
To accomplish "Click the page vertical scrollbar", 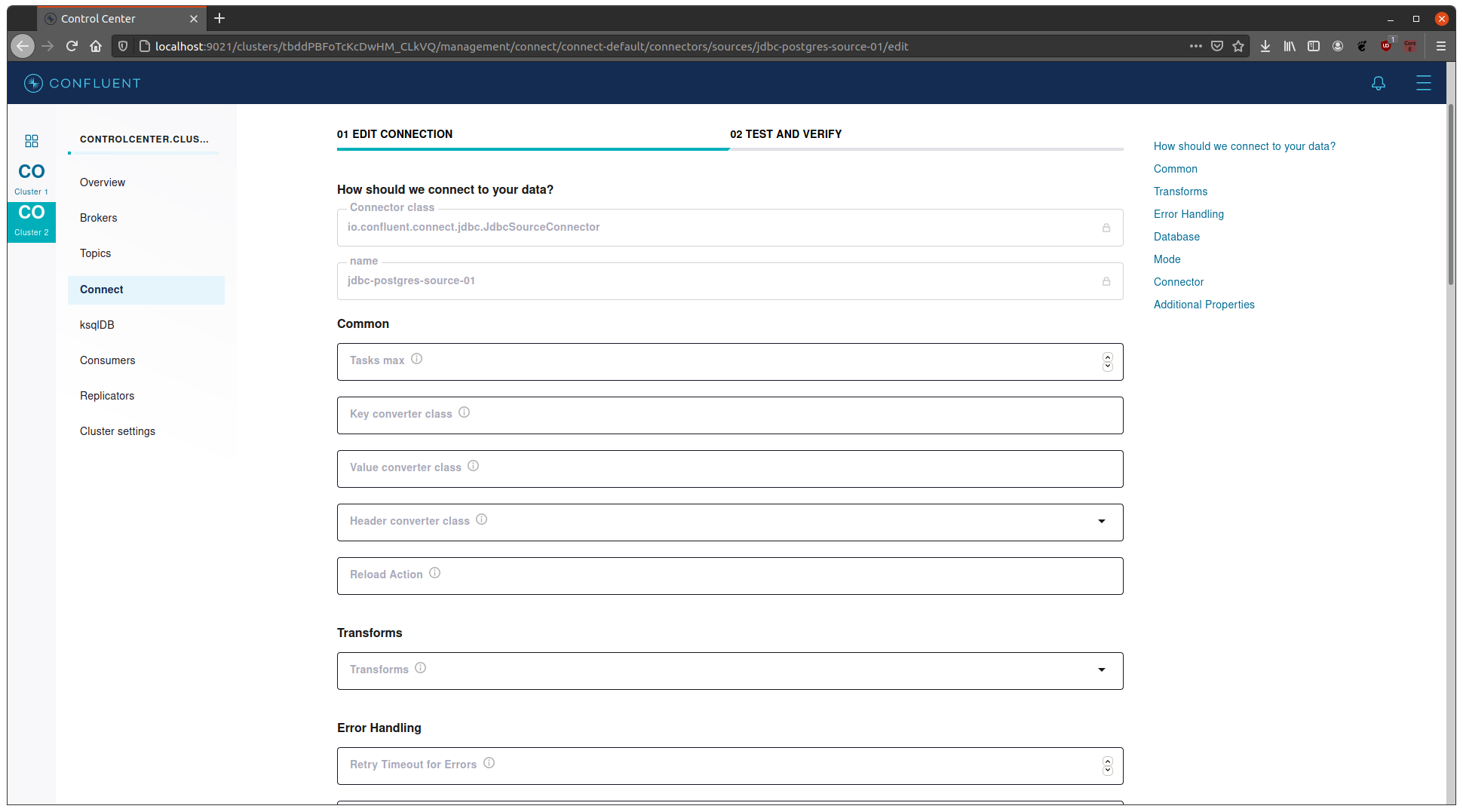I will click(x=1451, y=196).
